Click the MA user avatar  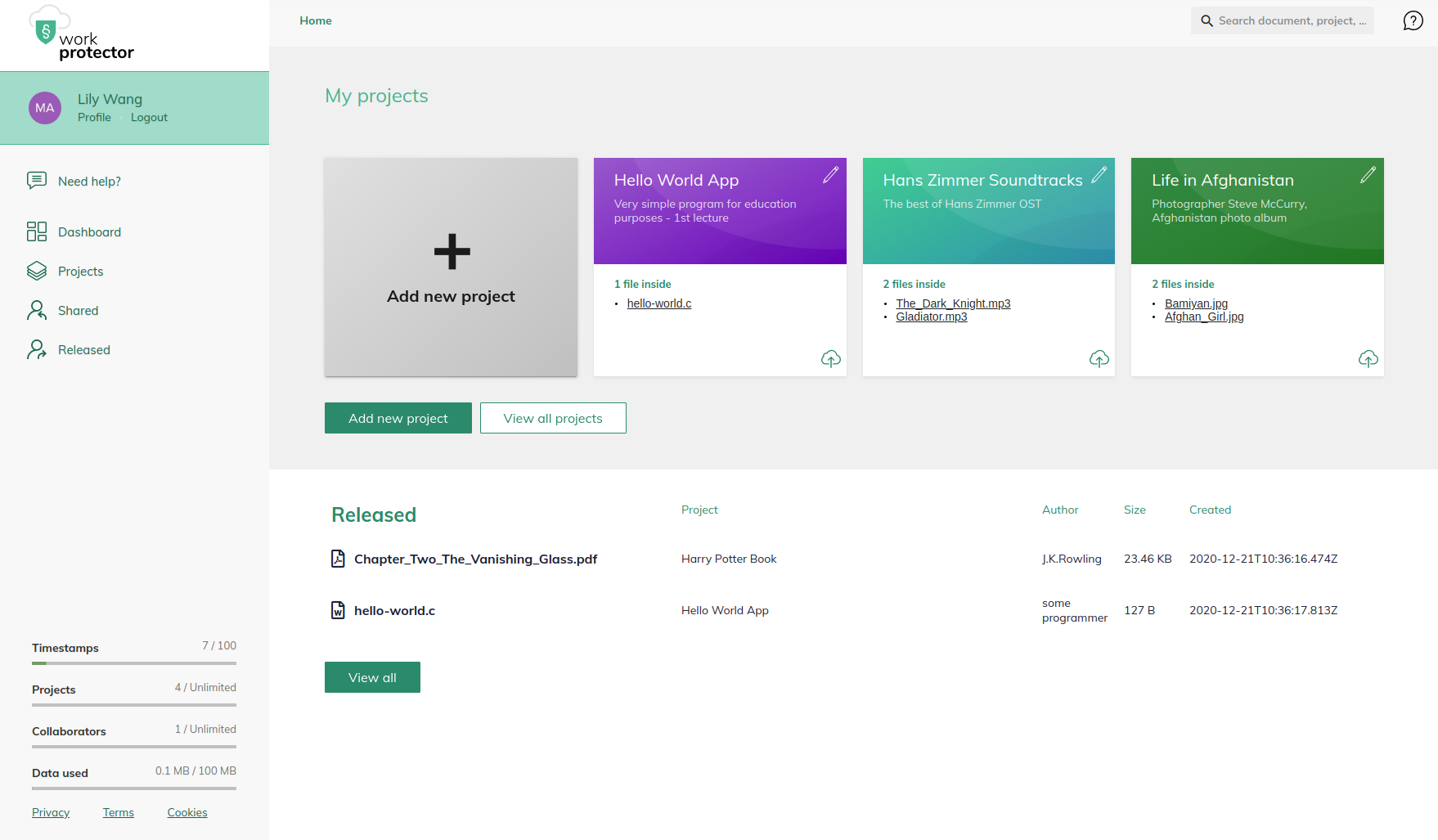(45, 108)
